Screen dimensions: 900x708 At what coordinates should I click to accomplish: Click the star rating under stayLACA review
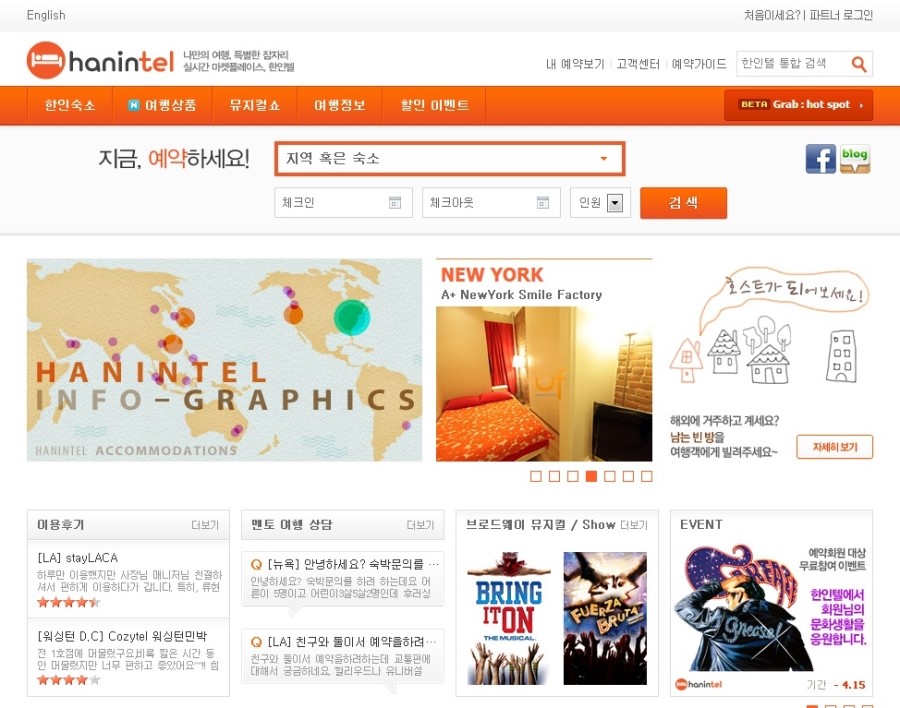(68, 602)
